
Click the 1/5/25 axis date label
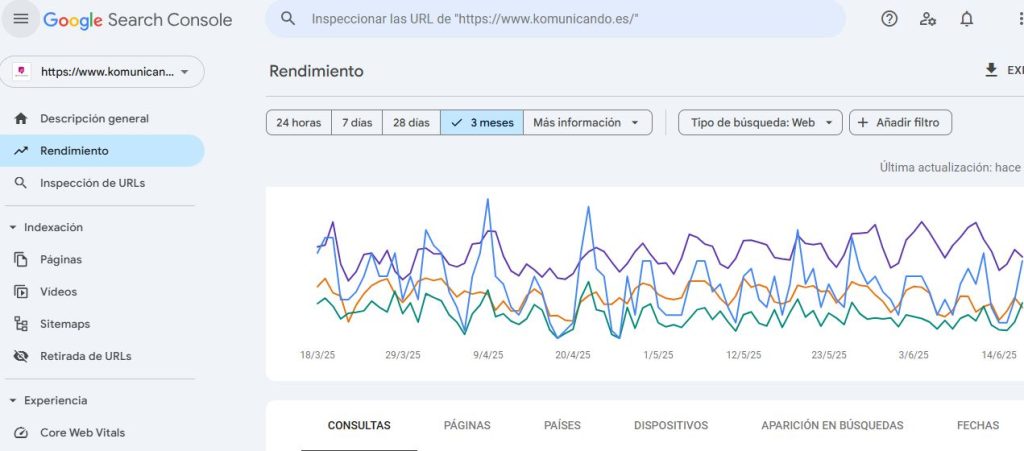[658, 355]
